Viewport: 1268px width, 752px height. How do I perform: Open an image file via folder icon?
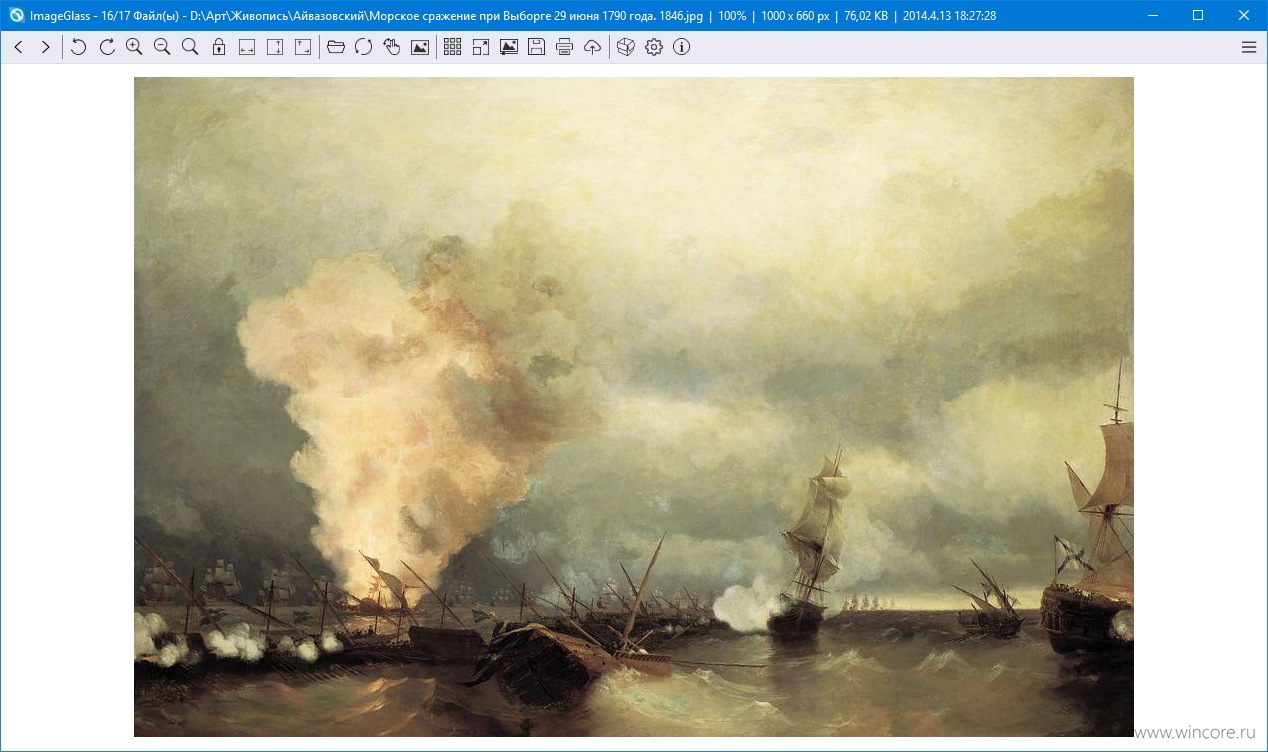[336, 47]
